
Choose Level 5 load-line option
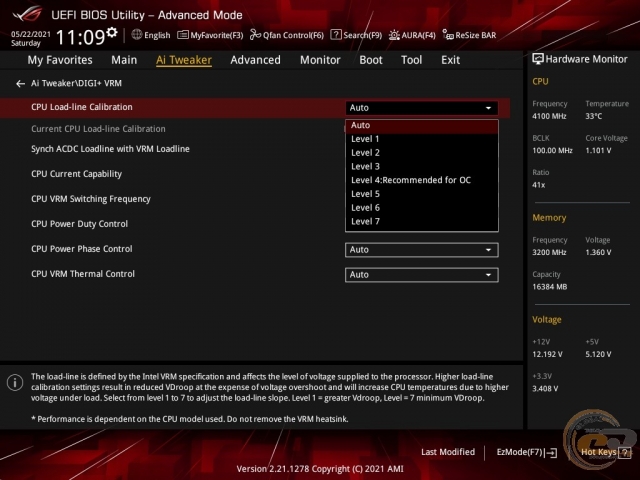pyautogui.click(x=422, y=194)
